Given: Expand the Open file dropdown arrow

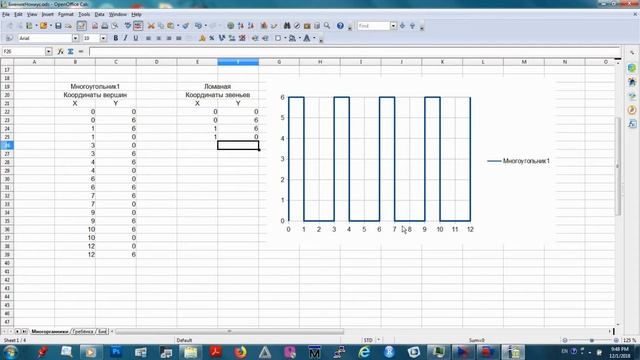Looking at the screenshot, I should point(51,26).
